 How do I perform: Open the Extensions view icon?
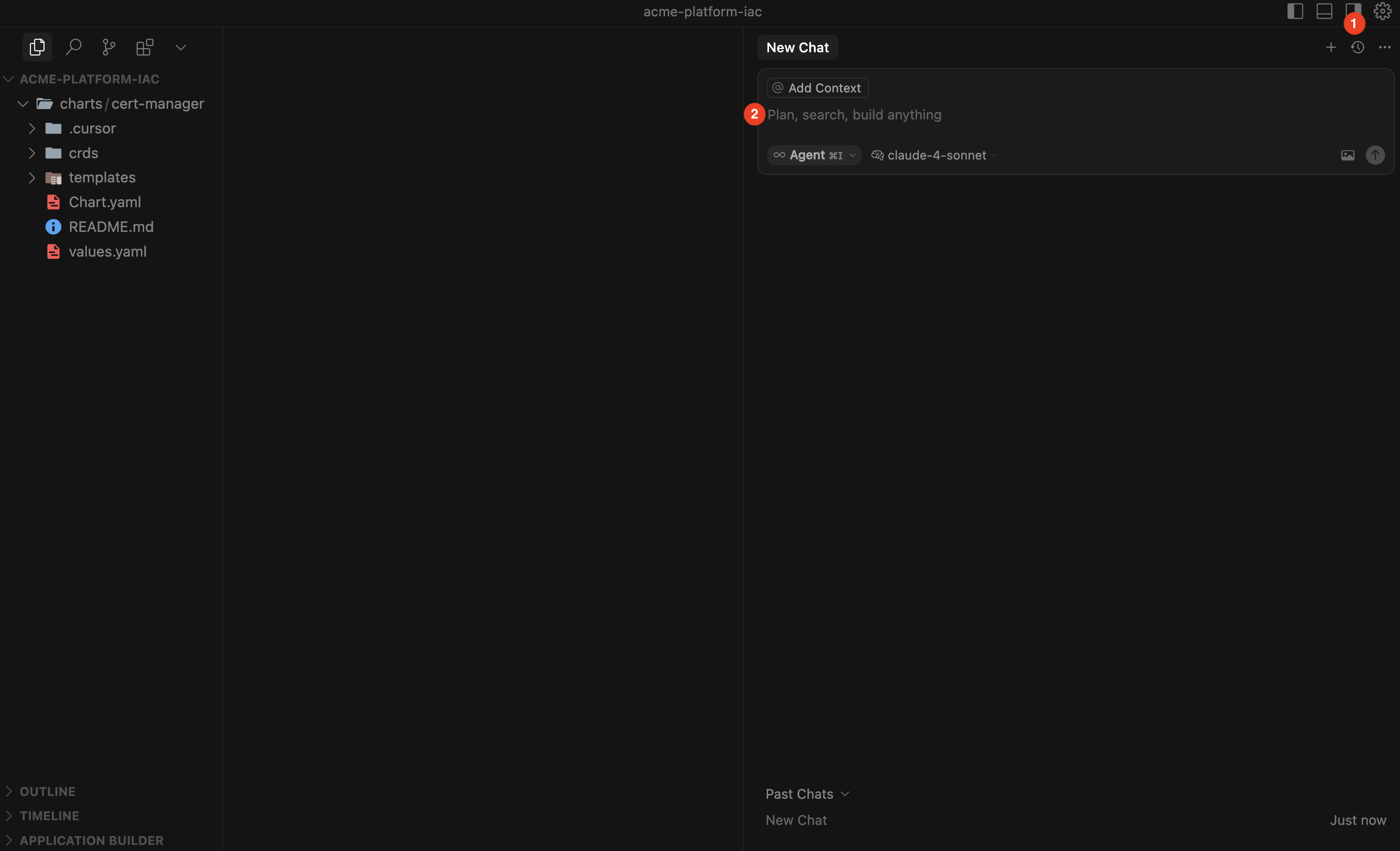[144, 47]
